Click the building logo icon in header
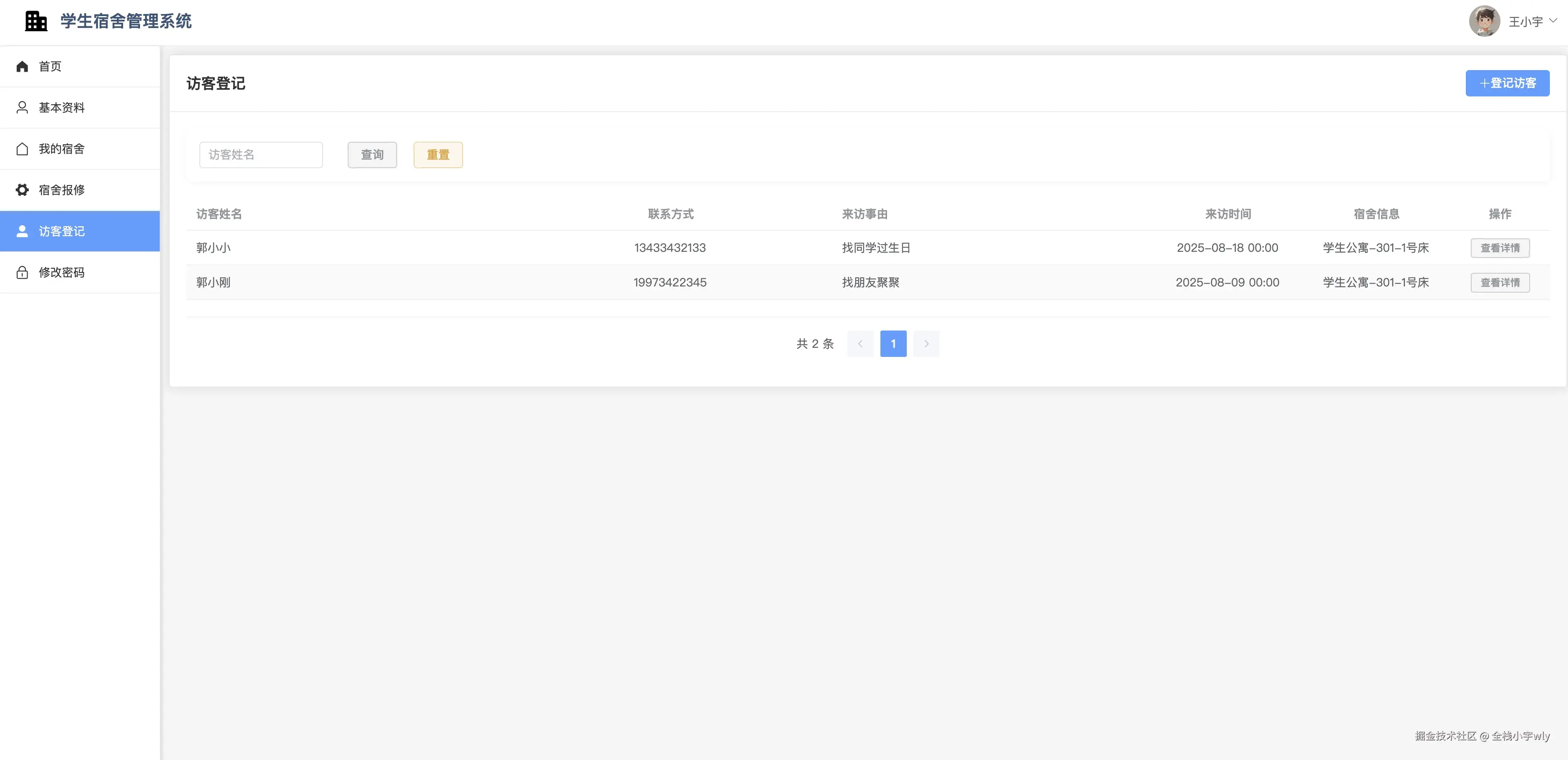The width and height of the screenshot is (1568, 760). 36,21
